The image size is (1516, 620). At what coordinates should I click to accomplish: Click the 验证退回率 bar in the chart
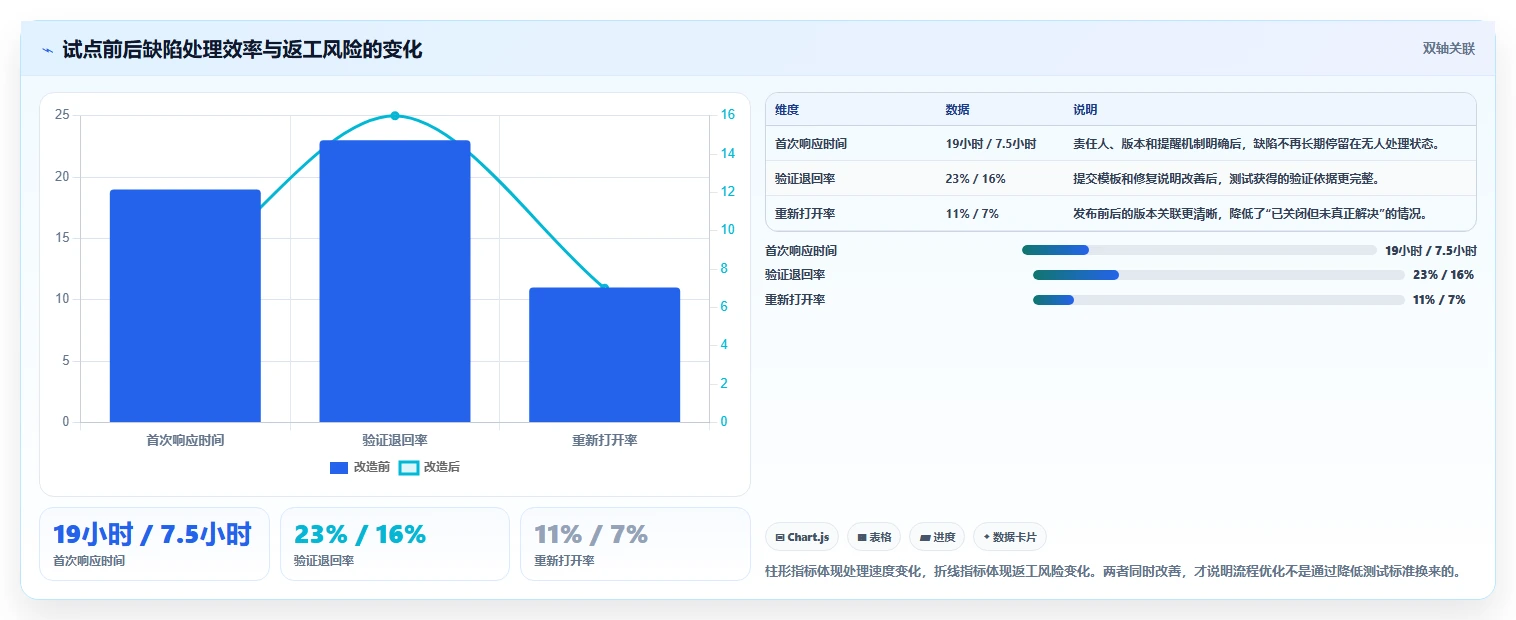coord(395,281)
